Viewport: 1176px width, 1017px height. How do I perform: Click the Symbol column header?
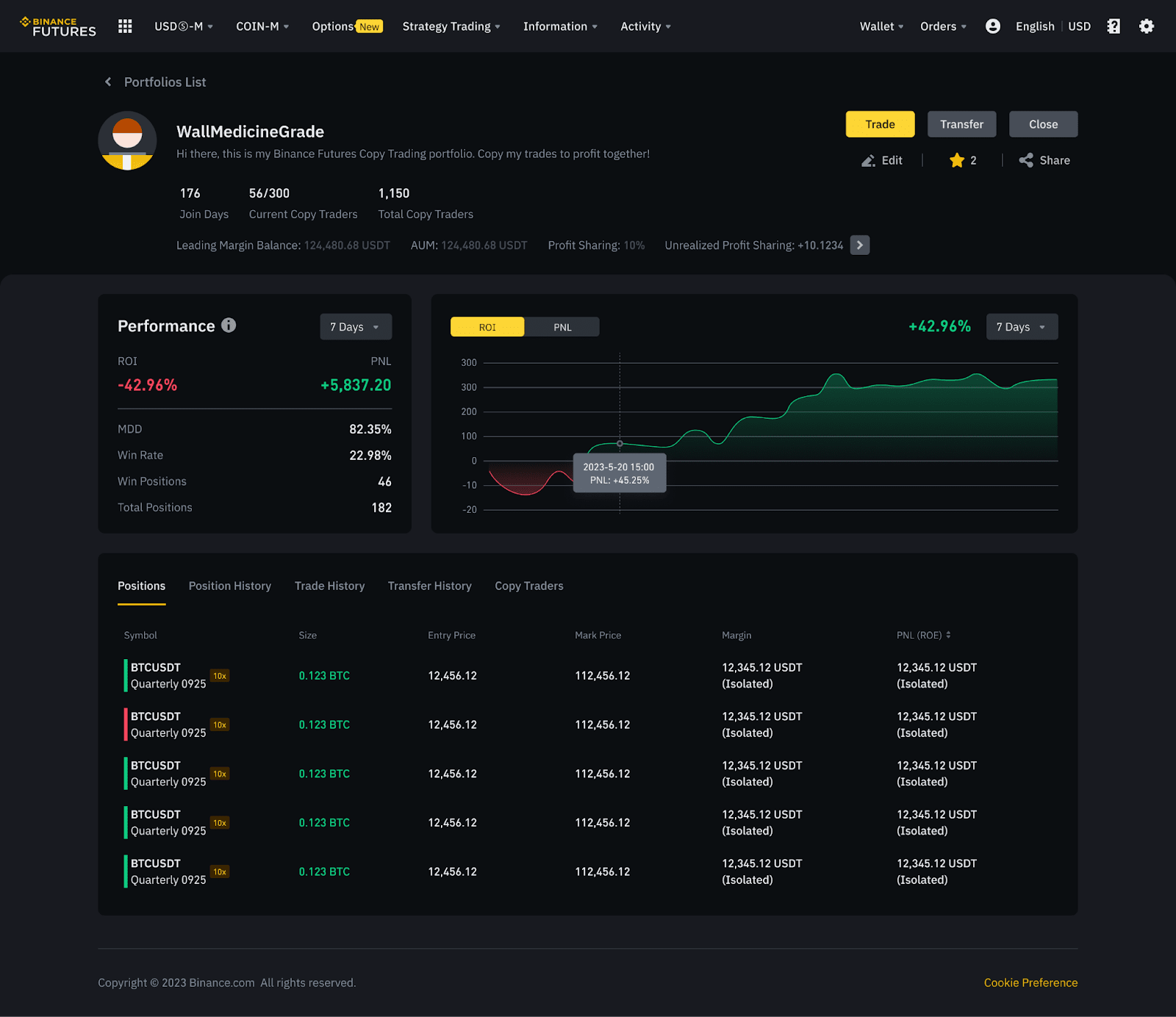[140, 635]
